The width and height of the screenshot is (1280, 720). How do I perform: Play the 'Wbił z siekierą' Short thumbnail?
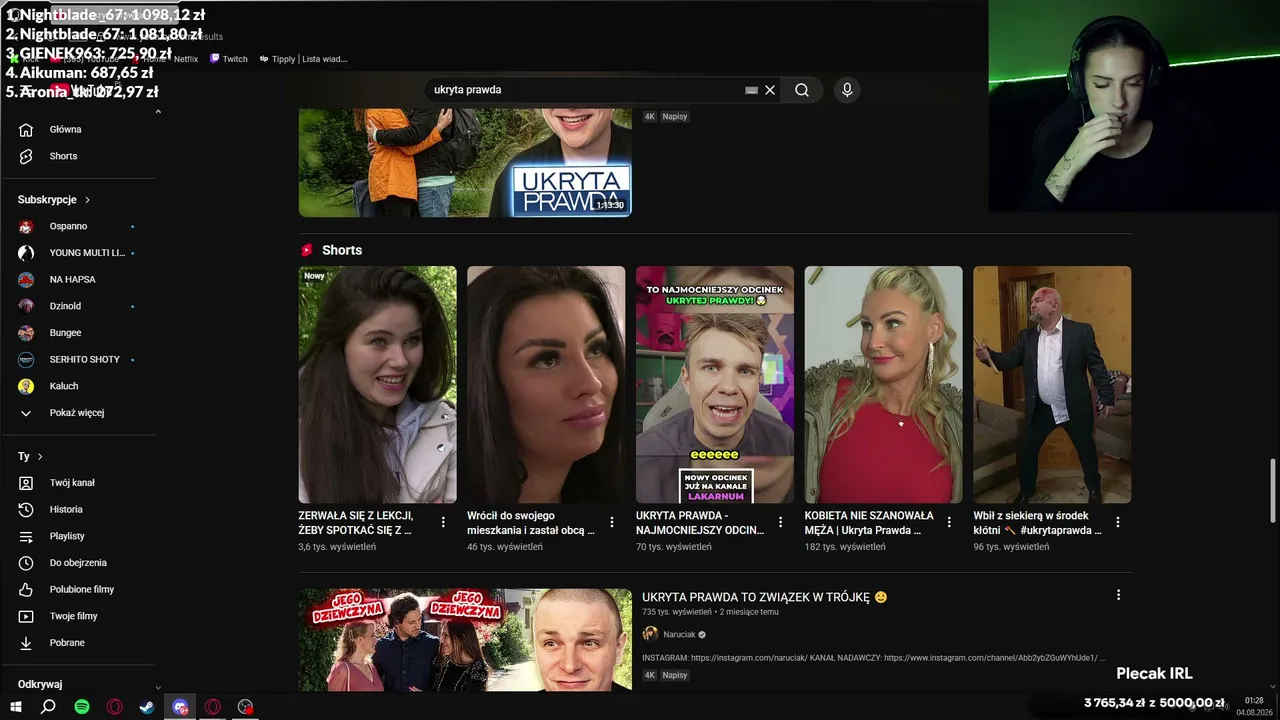(x=1052, y=384)
